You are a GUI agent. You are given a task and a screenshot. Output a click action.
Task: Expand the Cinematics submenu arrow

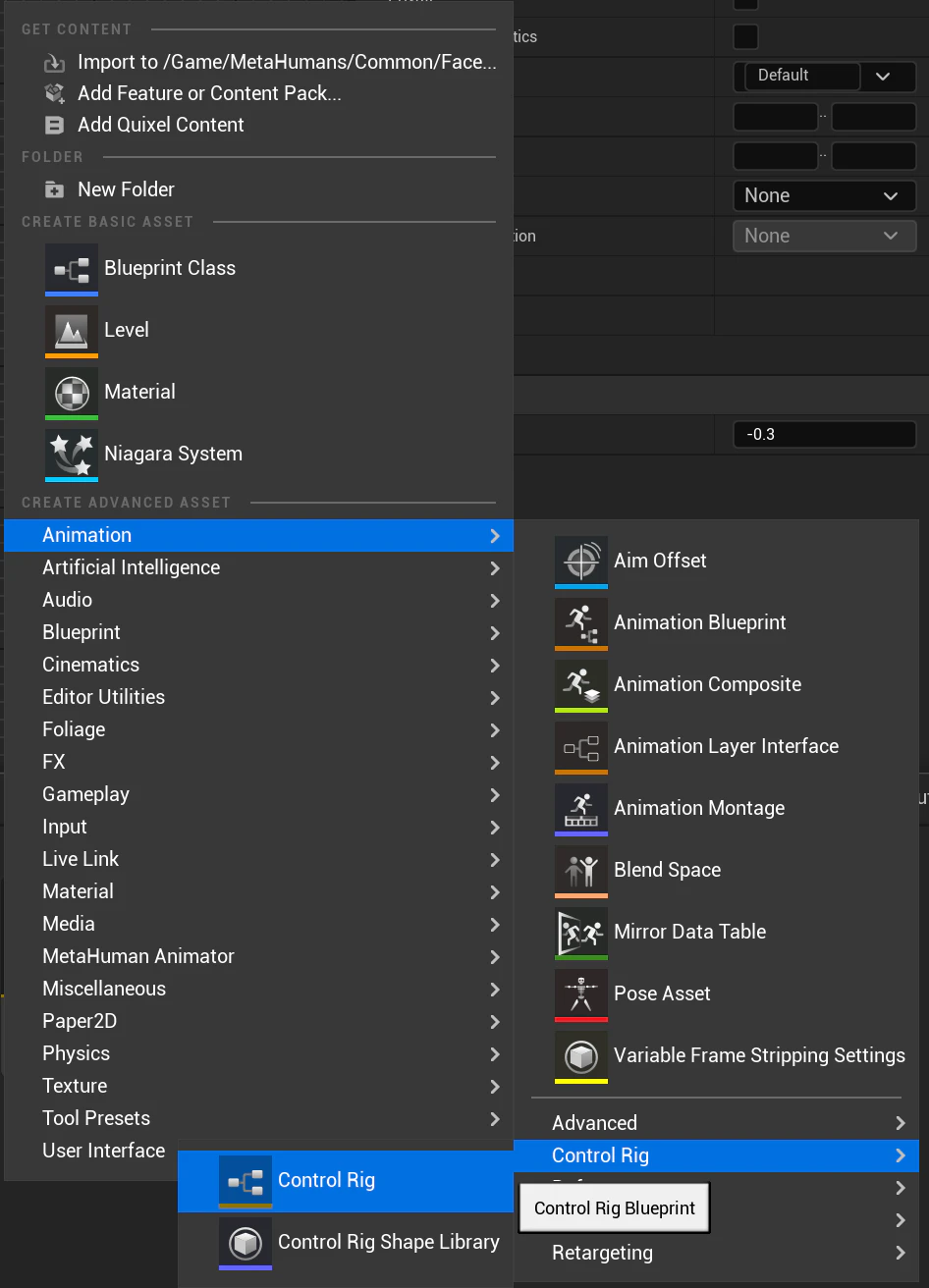coord(495,666)
